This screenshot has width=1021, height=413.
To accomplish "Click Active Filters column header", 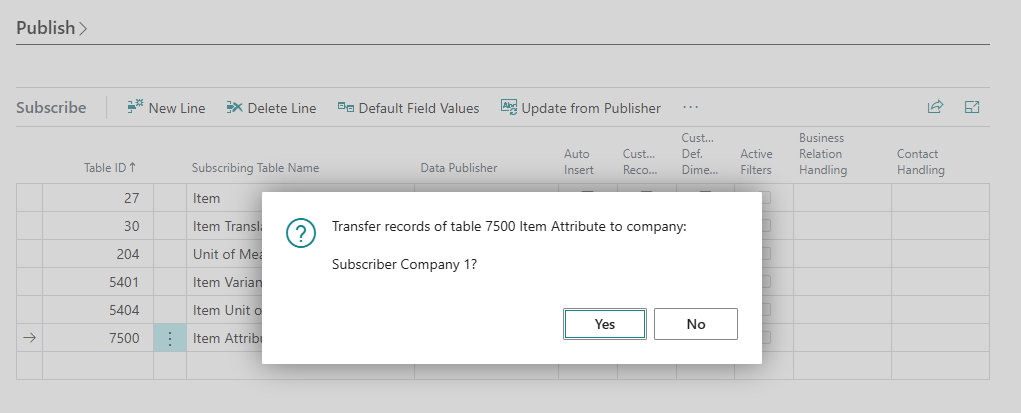I will coord(756,162).
